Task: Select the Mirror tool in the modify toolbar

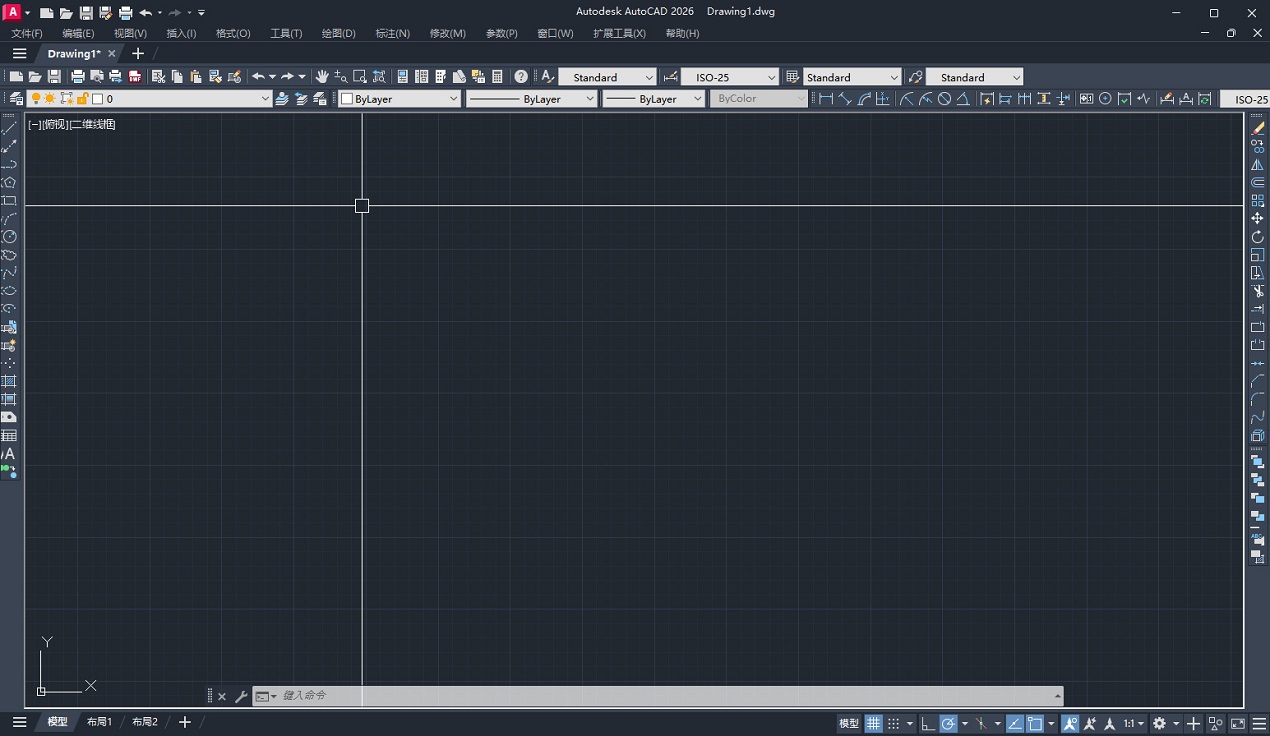Action: tap(1258, 165)
